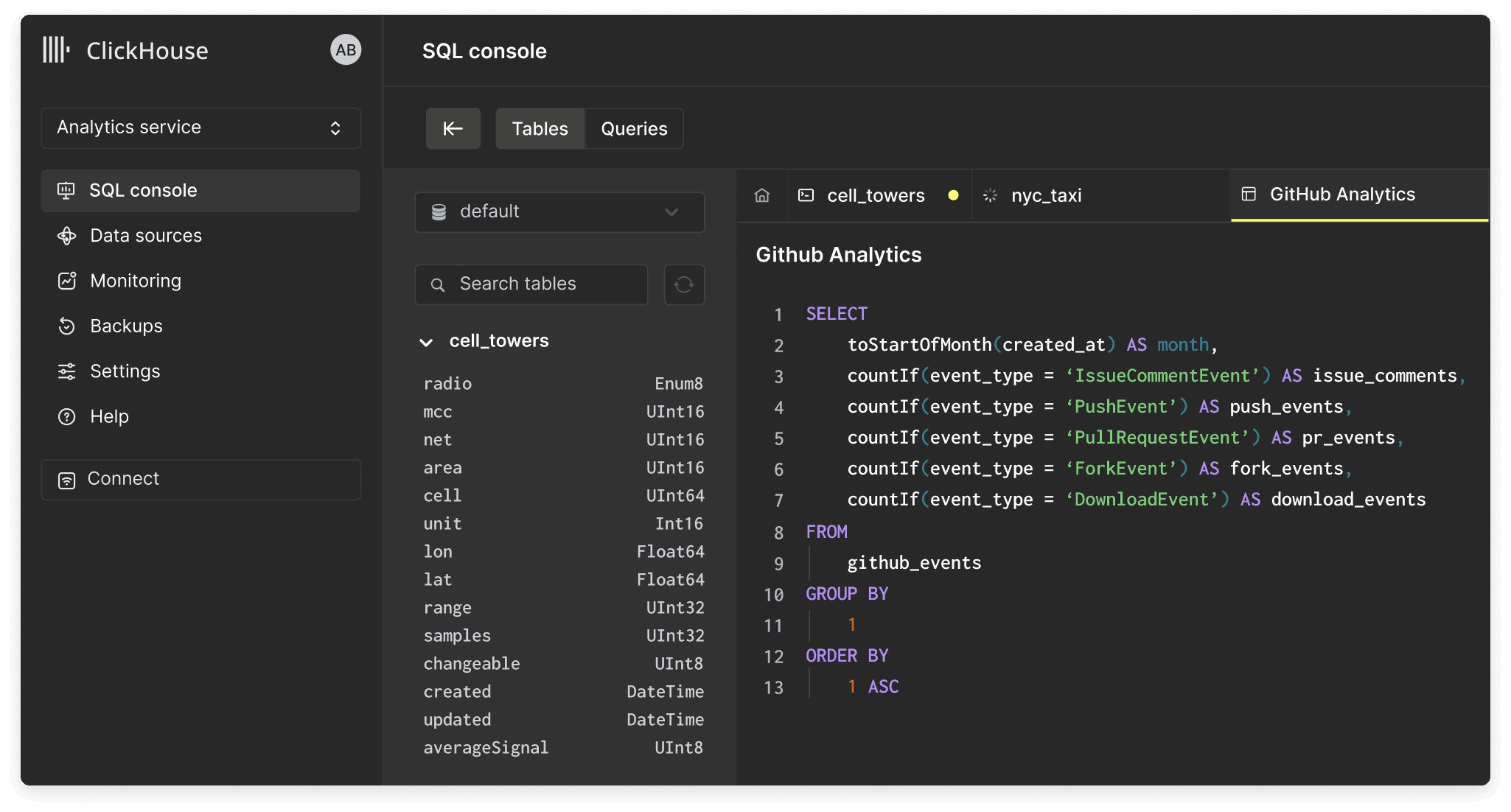Click the unsaved yellow dot on cell_towers tab
Viewport: 1511px width, 812px height.
953,195
